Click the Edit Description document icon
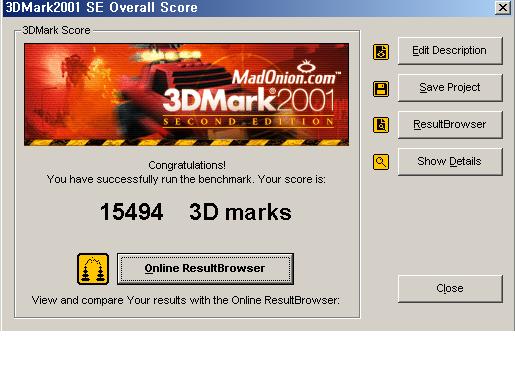 (381, 52)
